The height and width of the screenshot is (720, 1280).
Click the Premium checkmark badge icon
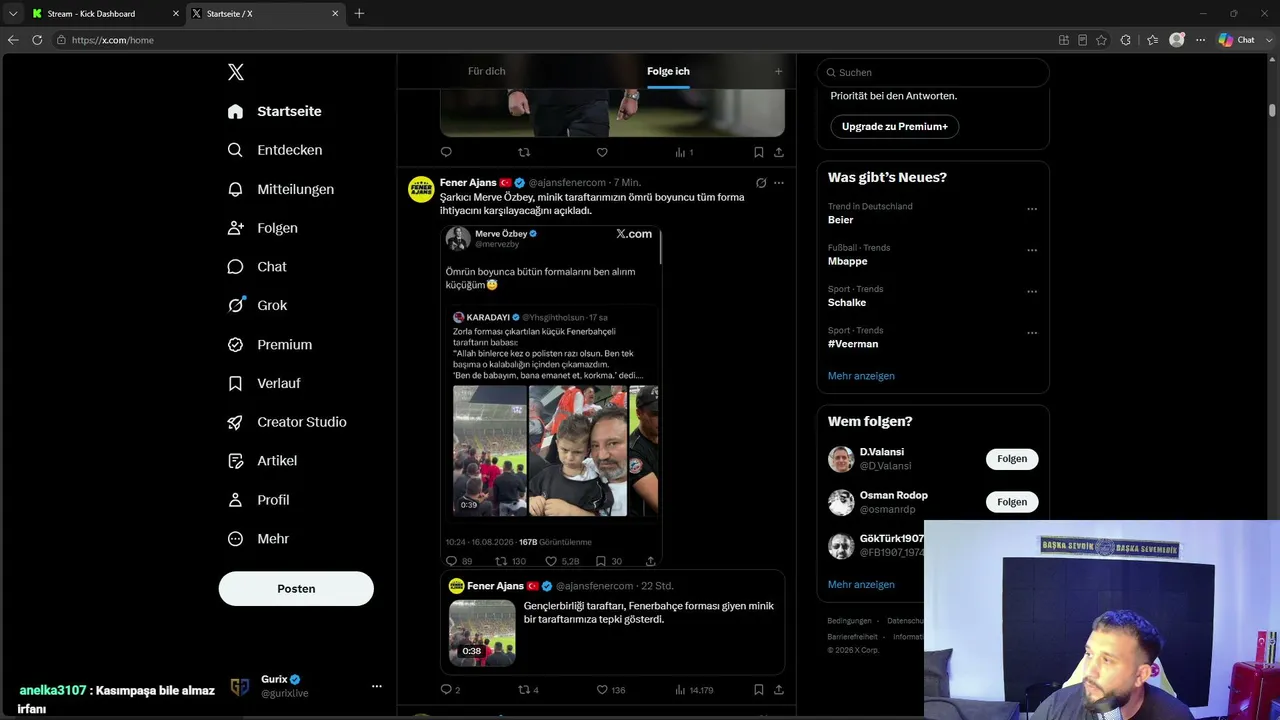[236, 344]
